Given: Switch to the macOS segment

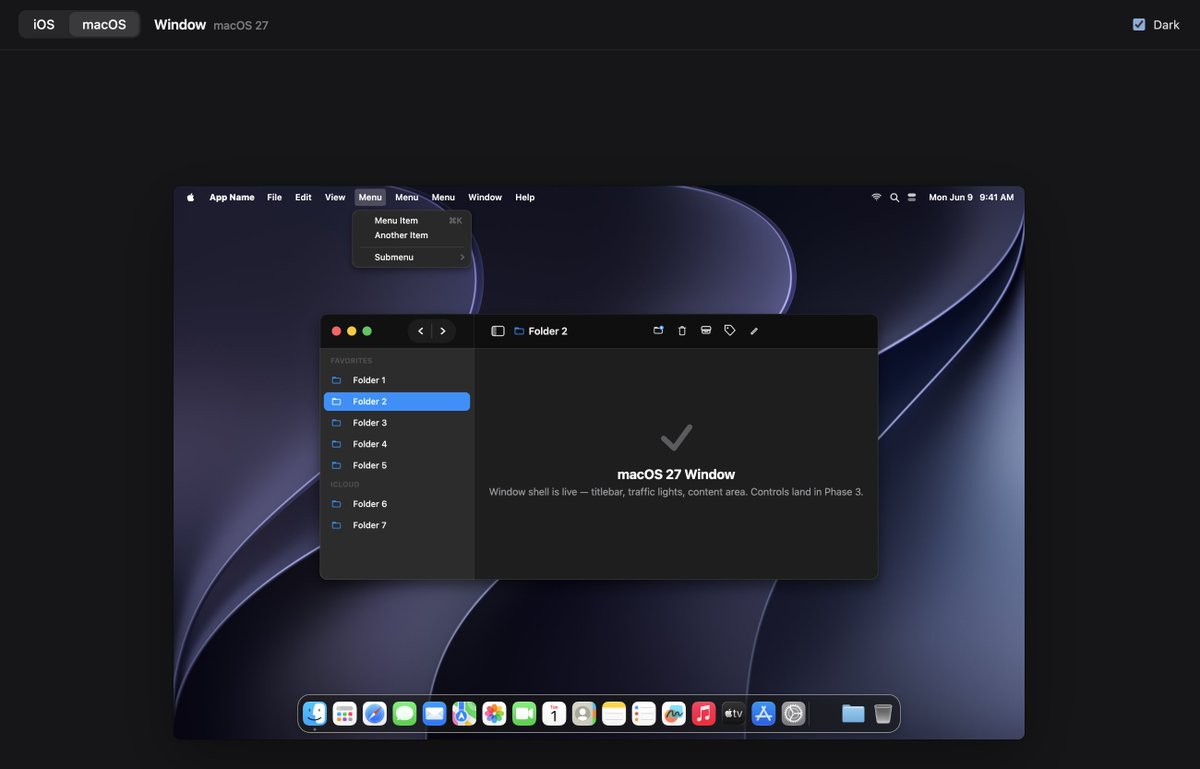Looking at the screenshot, I should coord(104,24).
